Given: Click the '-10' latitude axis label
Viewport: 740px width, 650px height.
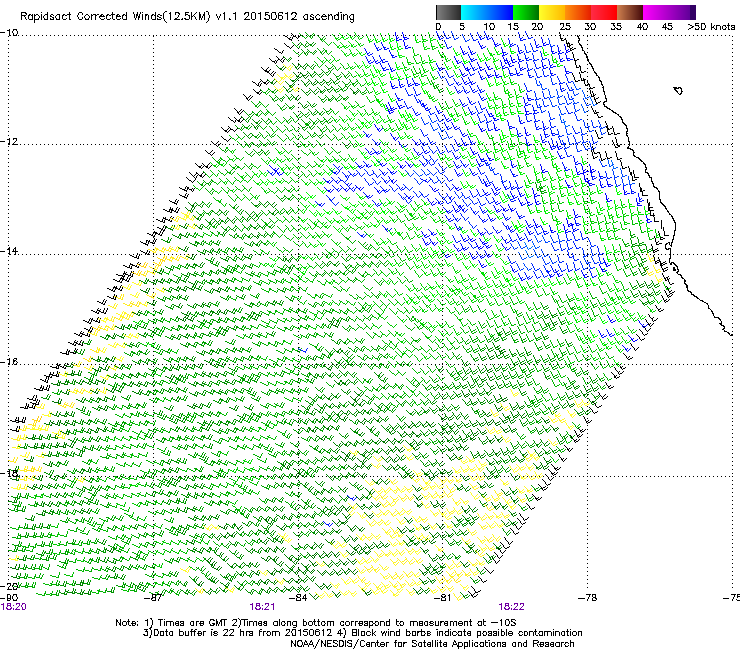Looking at the screenshot, I should (9, 33).
